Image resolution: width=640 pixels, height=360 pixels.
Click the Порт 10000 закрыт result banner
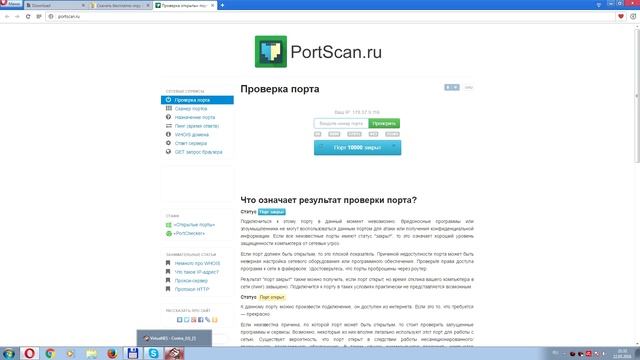[x=358, y=147]
